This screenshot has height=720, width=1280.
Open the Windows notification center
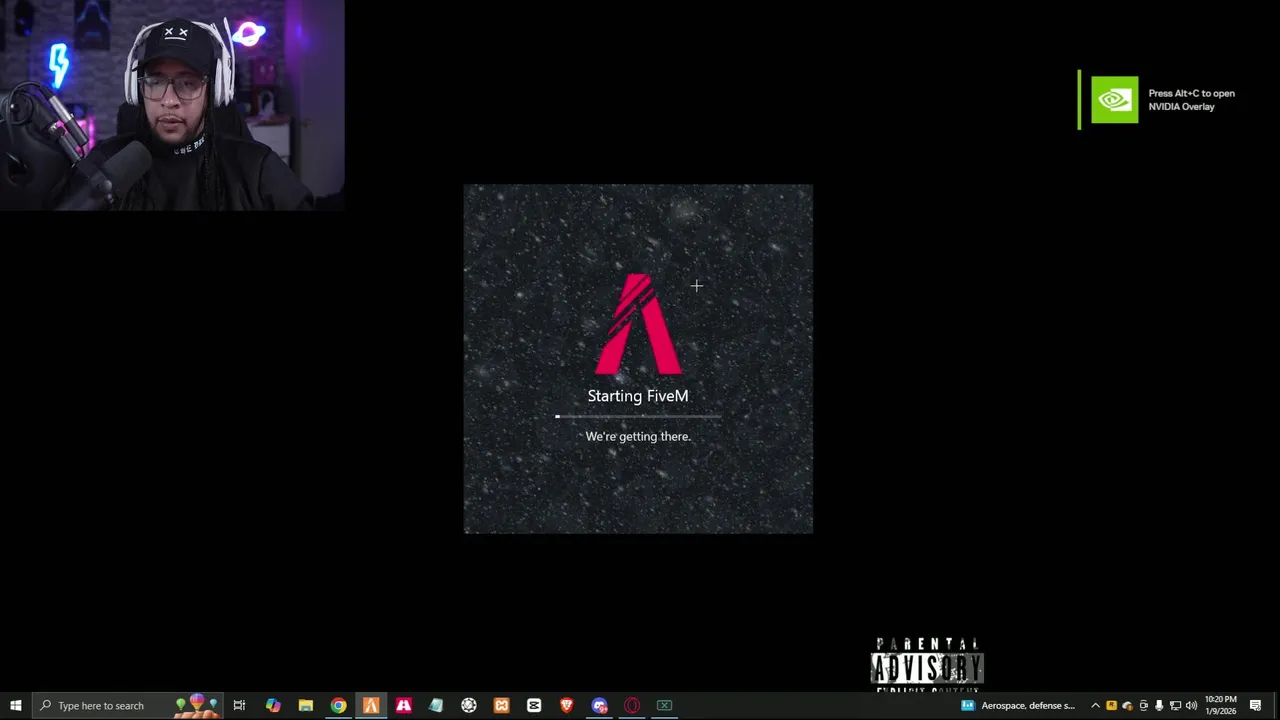point(1256,705)
